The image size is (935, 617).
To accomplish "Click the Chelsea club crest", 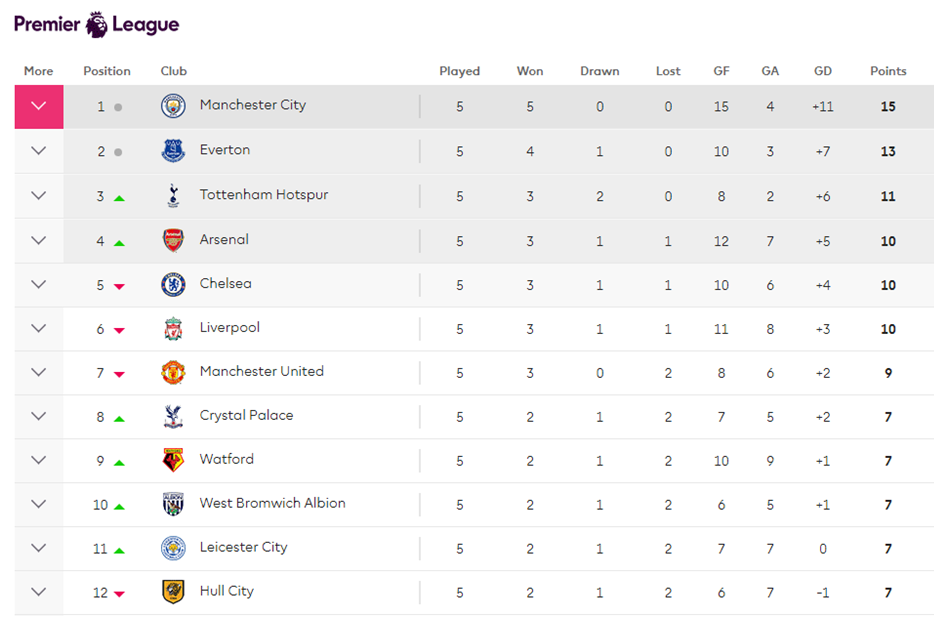I will pos(174,284).
